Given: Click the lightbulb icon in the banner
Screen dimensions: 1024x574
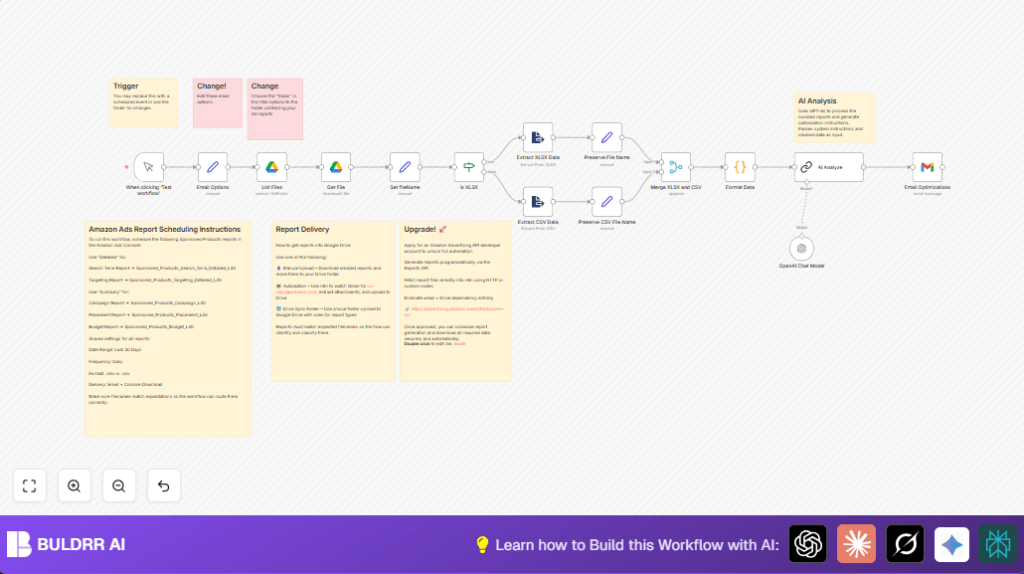Looking at the screenshot, I should (x=482, y=545).
